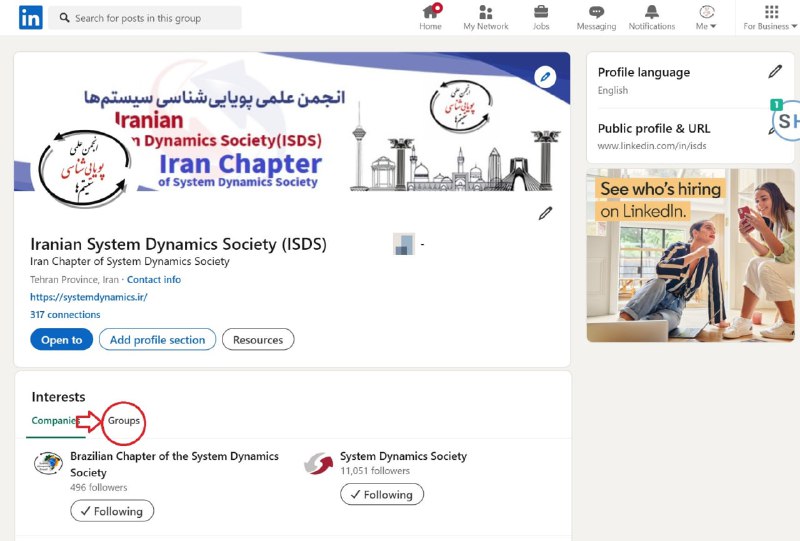The image size is (800, 541).
Task: Go to My Network
Action: point(486,17)
